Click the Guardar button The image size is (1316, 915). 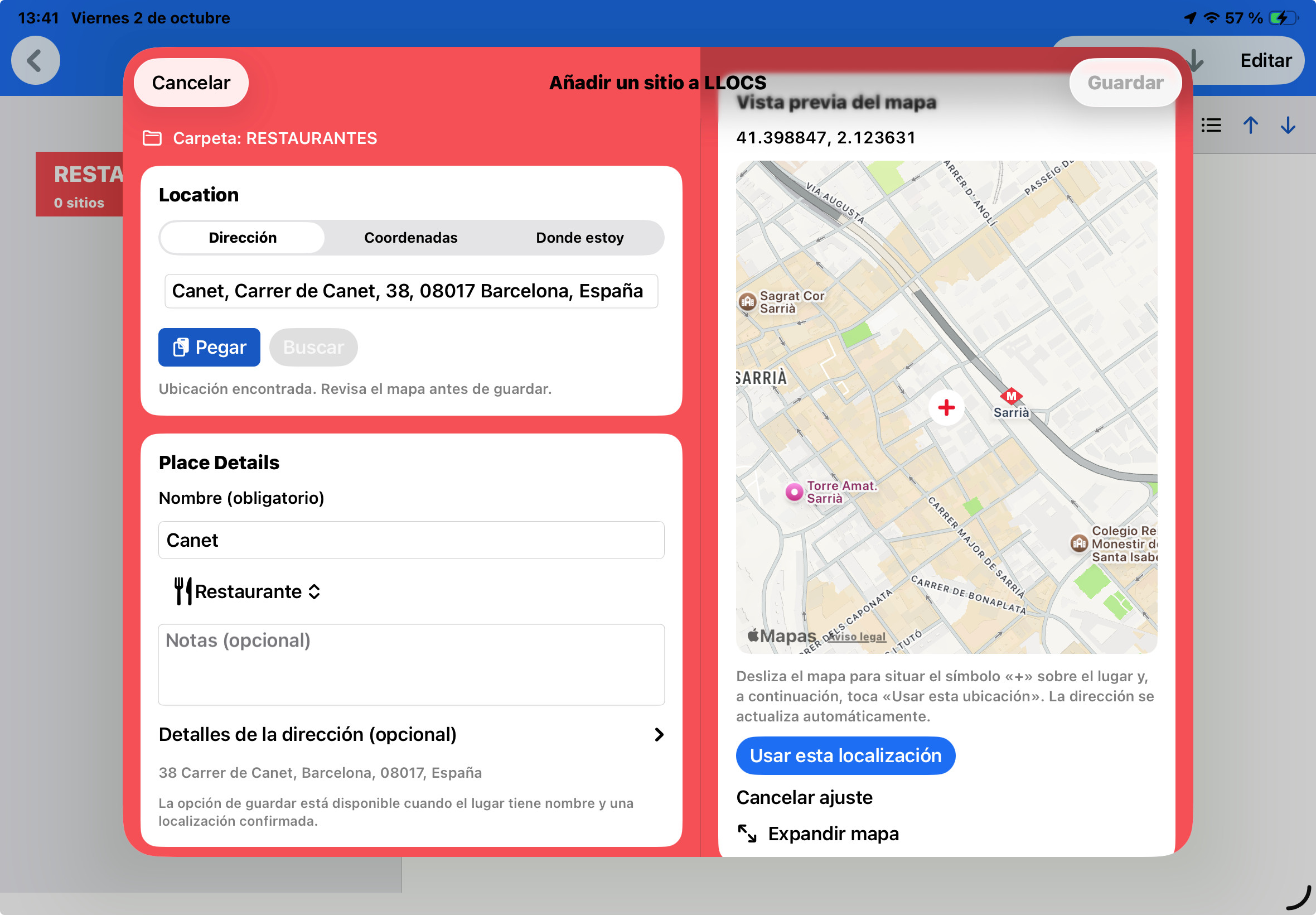(x=1125, y=83)
